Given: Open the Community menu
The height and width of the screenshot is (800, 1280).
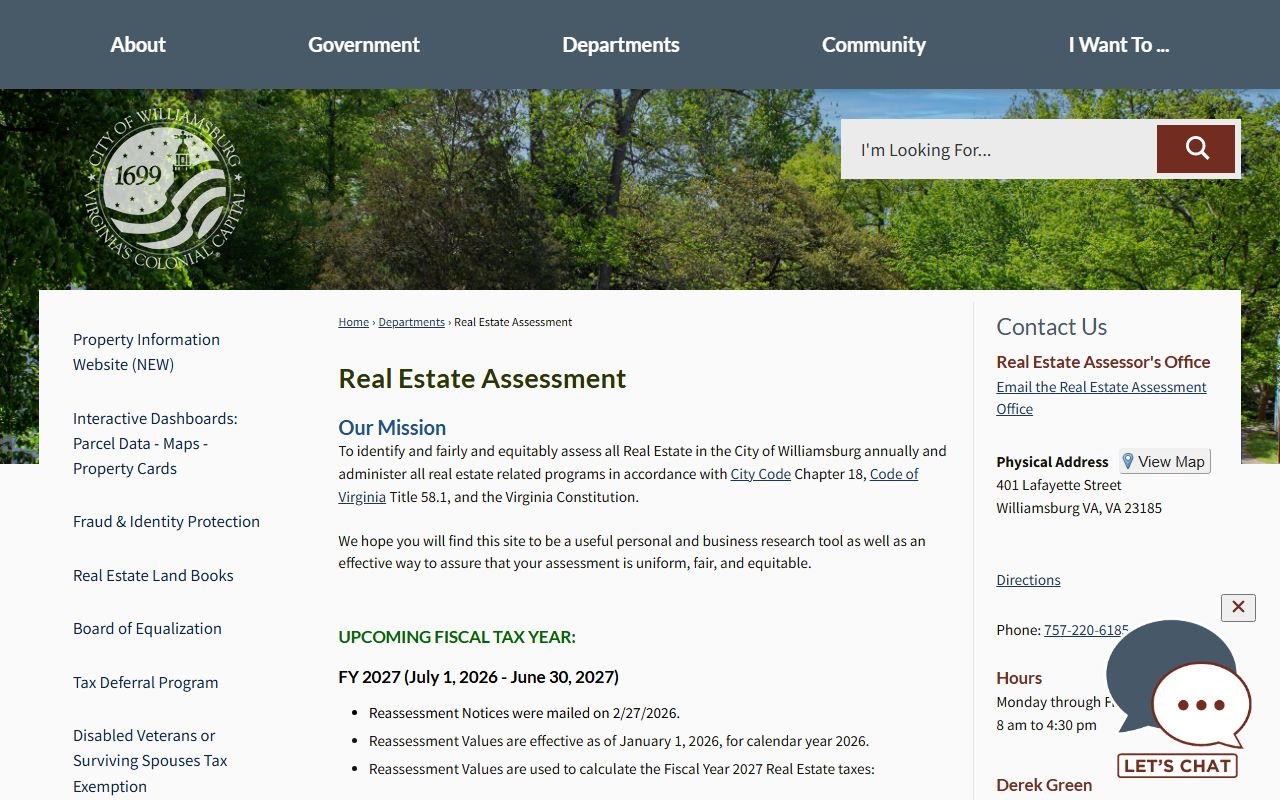Looking at the screenshot, I should 874,44.
